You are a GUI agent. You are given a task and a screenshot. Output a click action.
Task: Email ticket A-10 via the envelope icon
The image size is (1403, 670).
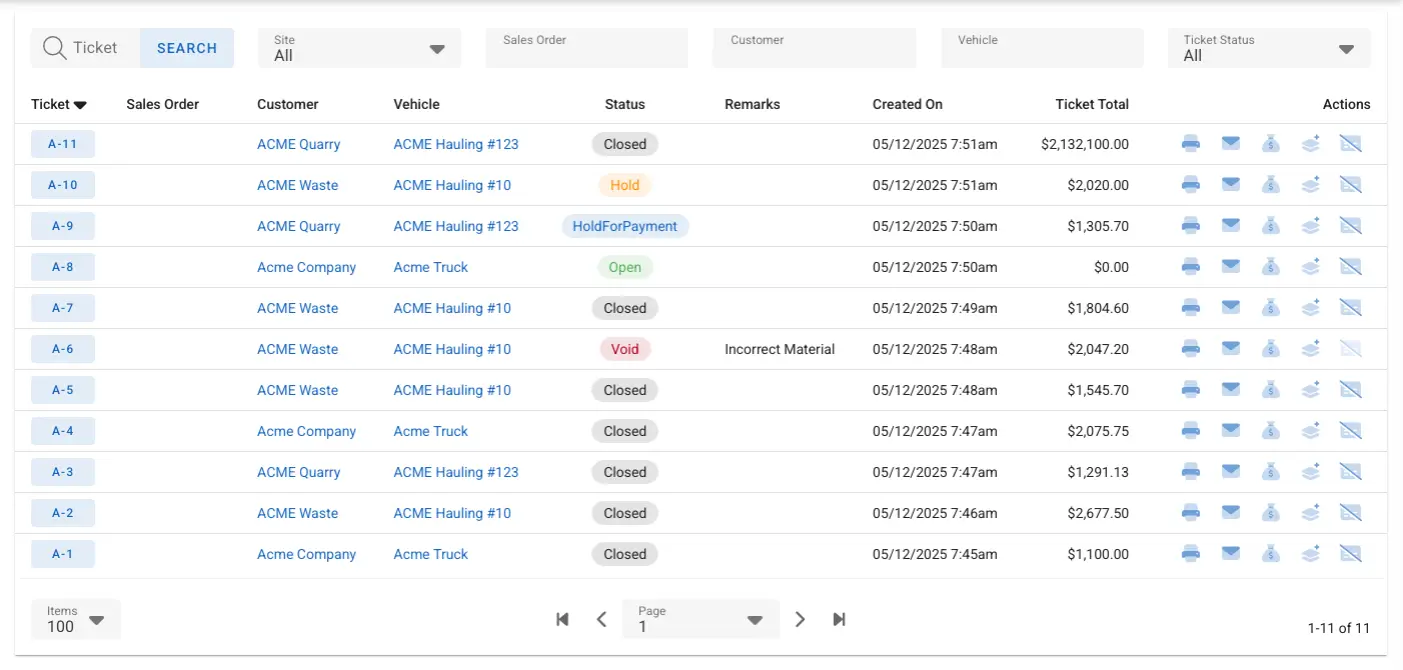[x=1230, y=184]
